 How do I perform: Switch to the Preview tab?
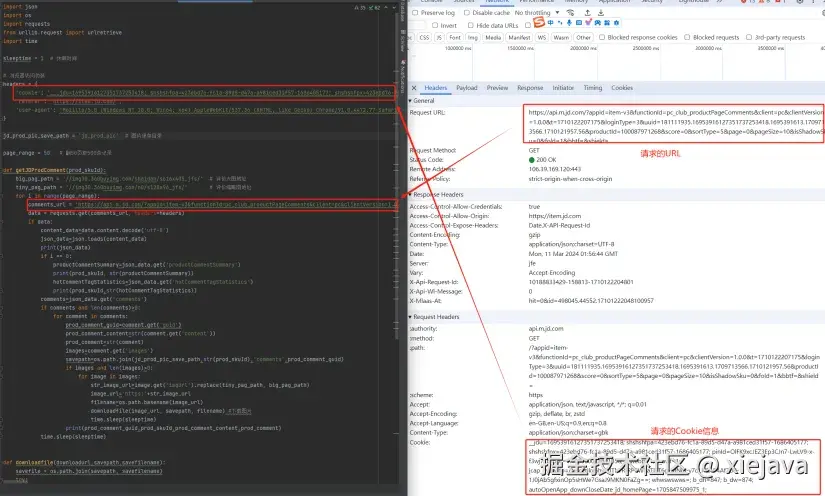[497, 88]
